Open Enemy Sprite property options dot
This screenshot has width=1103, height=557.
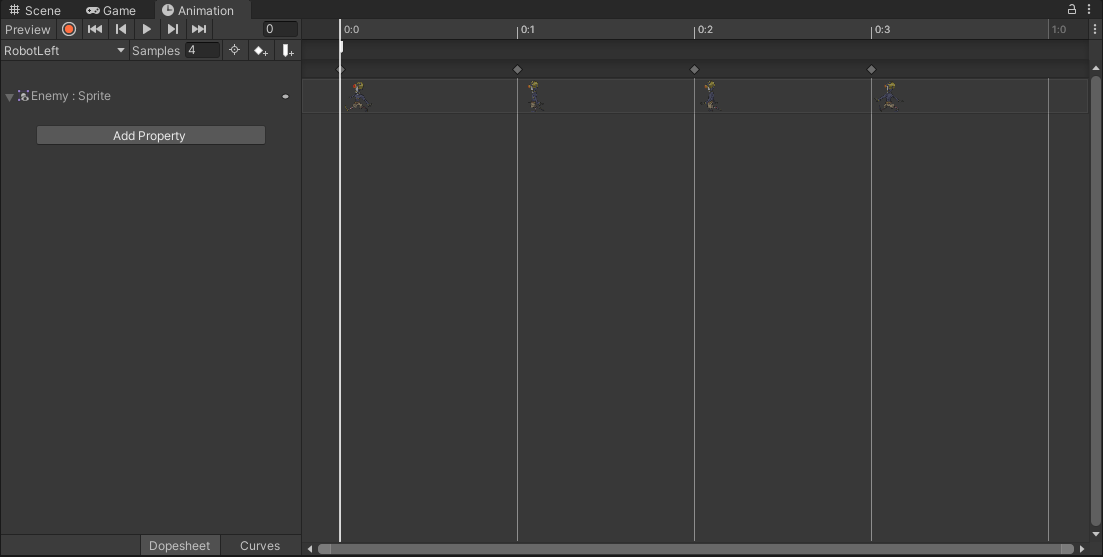(x=285, y=96)
